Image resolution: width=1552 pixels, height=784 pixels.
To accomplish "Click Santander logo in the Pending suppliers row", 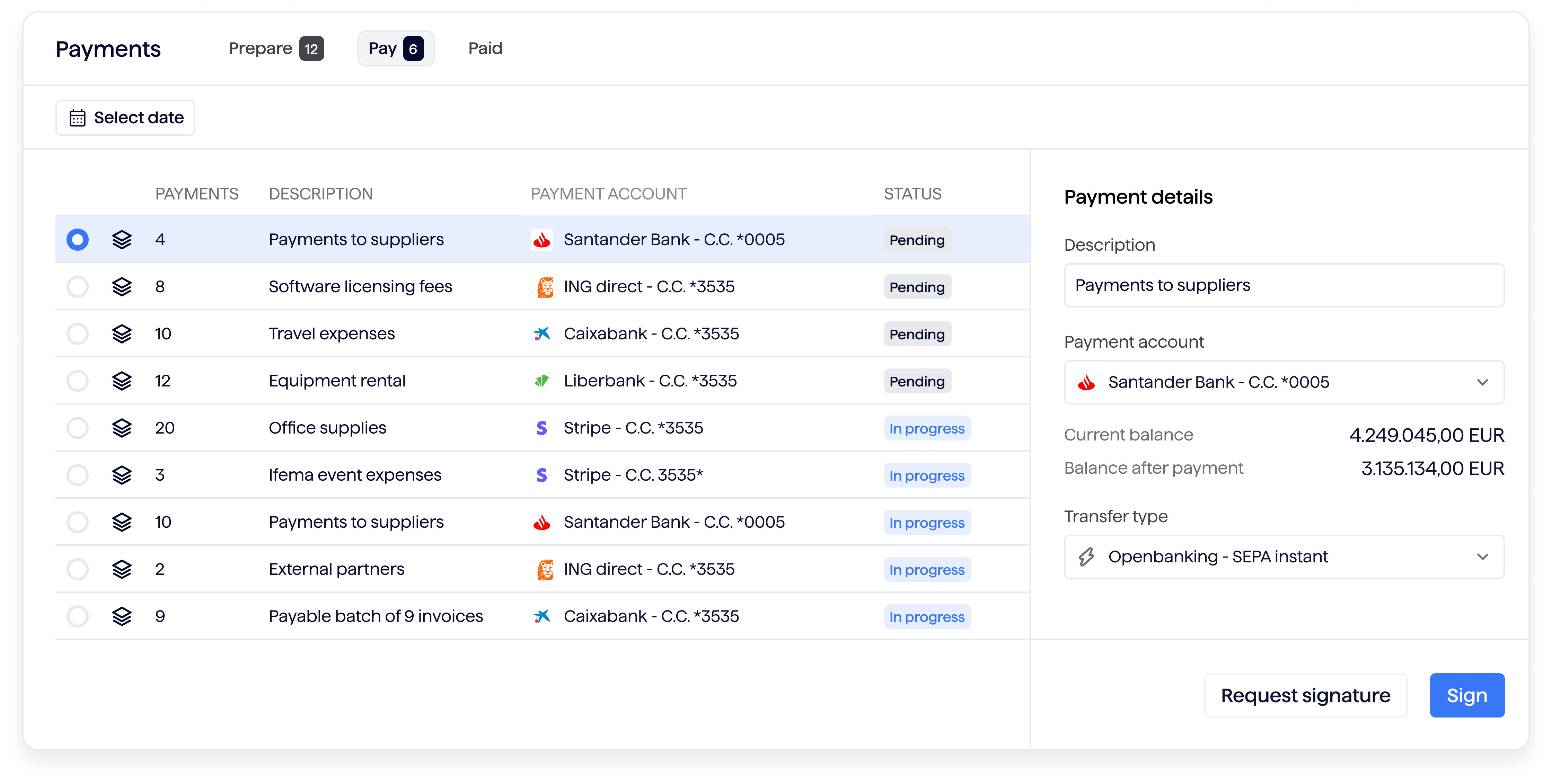I will coord(541,240).
